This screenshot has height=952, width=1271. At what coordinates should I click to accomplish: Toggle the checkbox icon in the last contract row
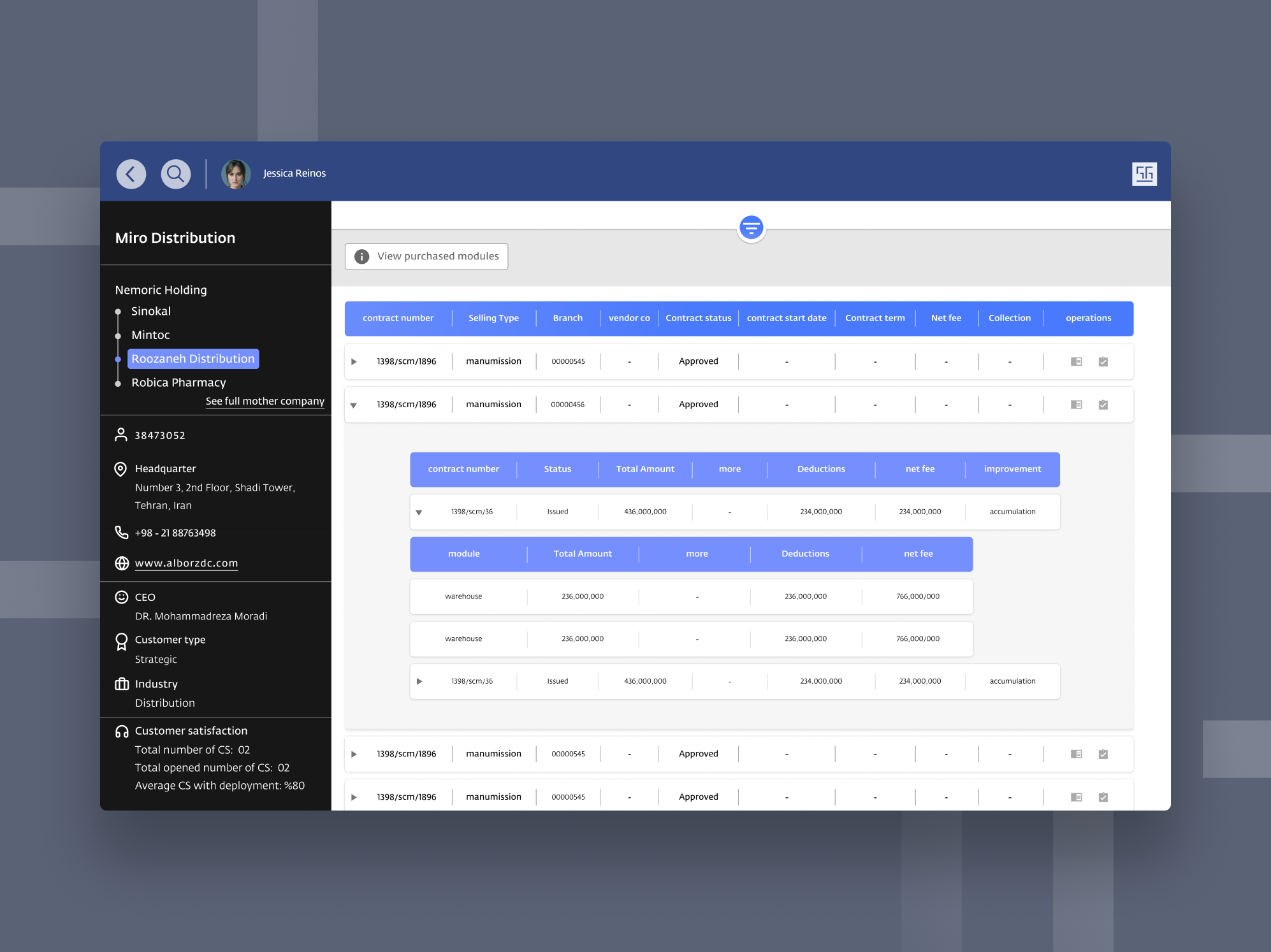[x=1103, y=797]
